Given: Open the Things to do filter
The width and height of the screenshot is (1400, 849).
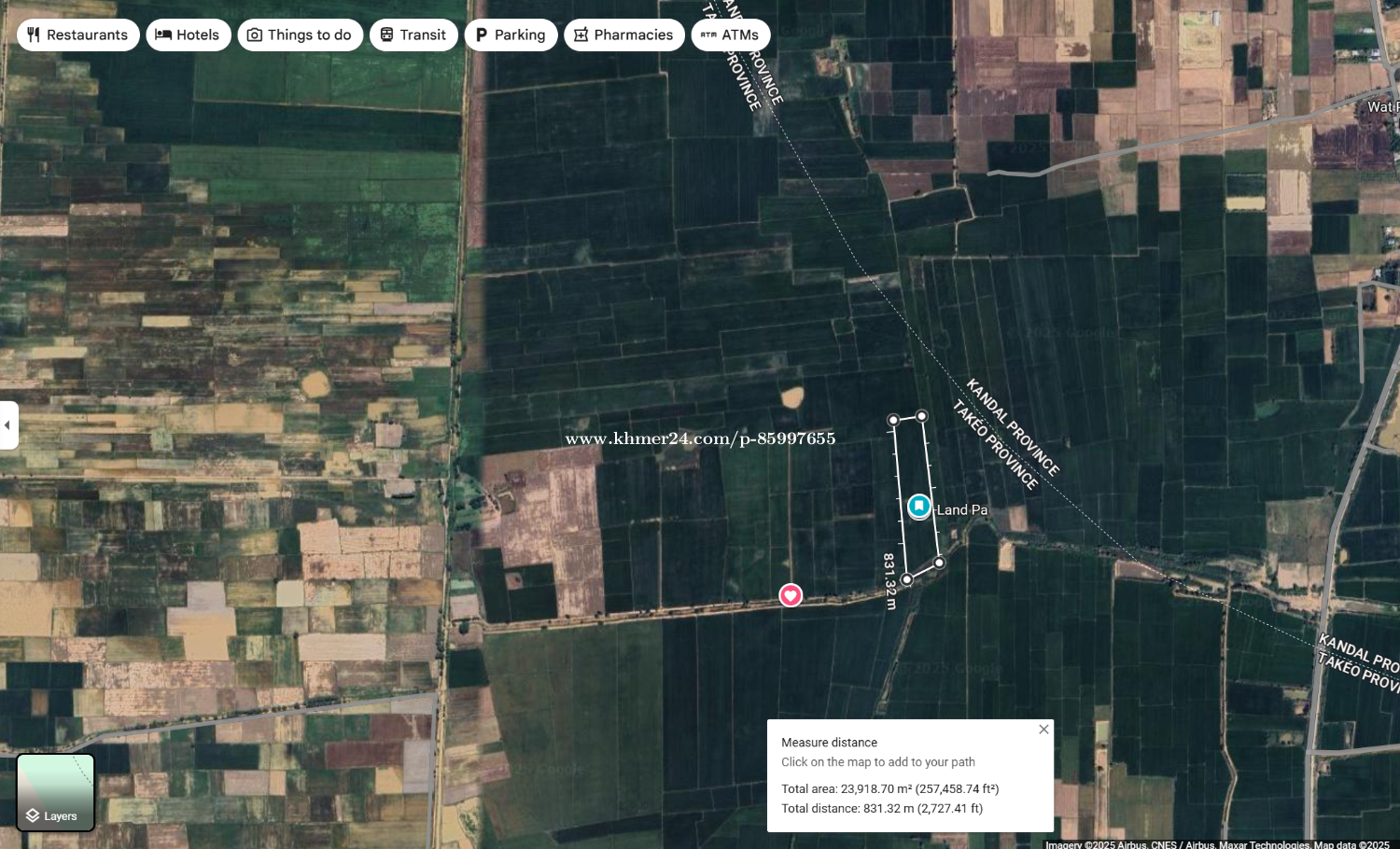Looking at the screenshot, I should (300, 35).
